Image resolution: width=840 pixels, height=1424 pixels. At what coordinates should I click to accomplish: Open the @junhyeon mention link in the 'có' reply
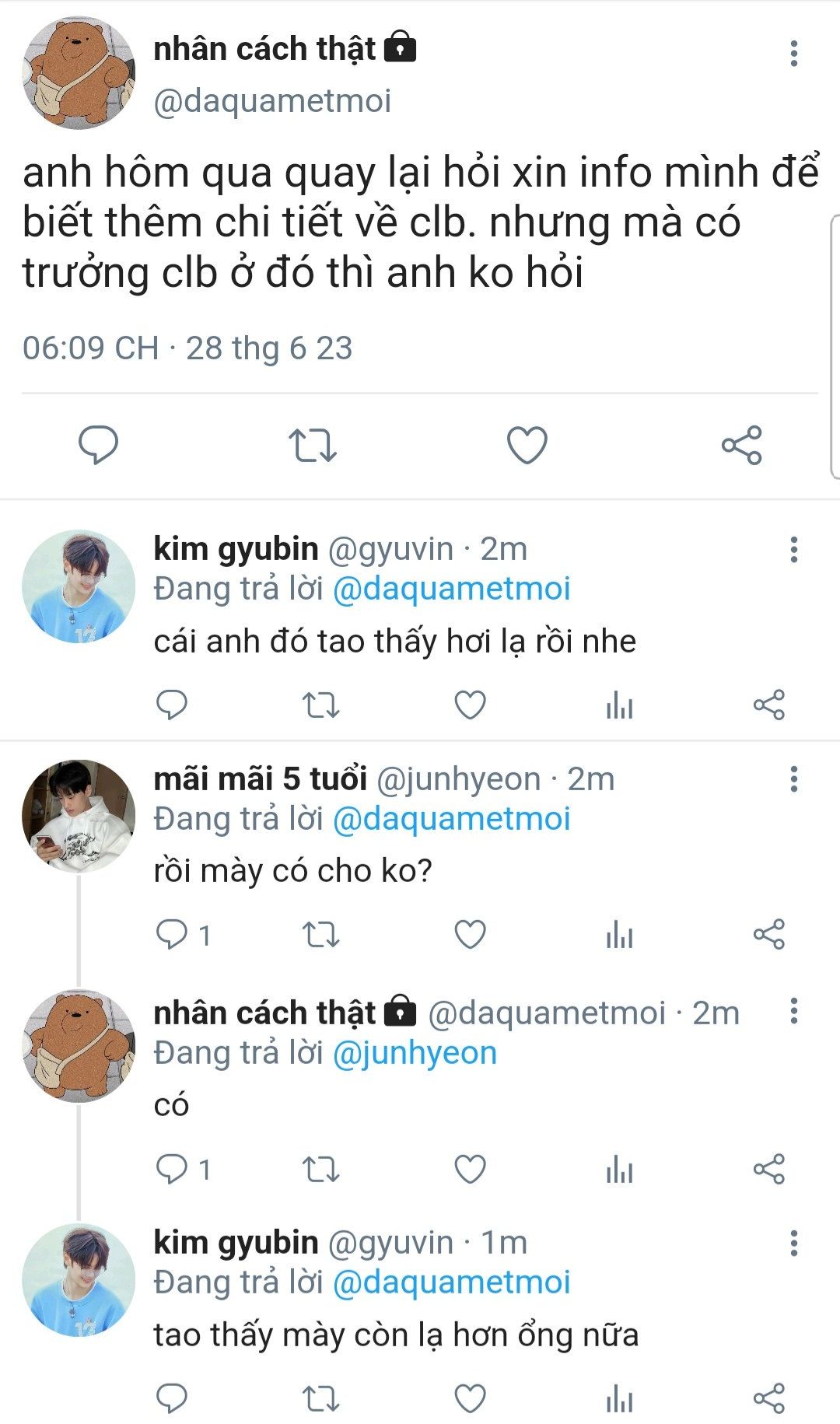(415, 1052)
